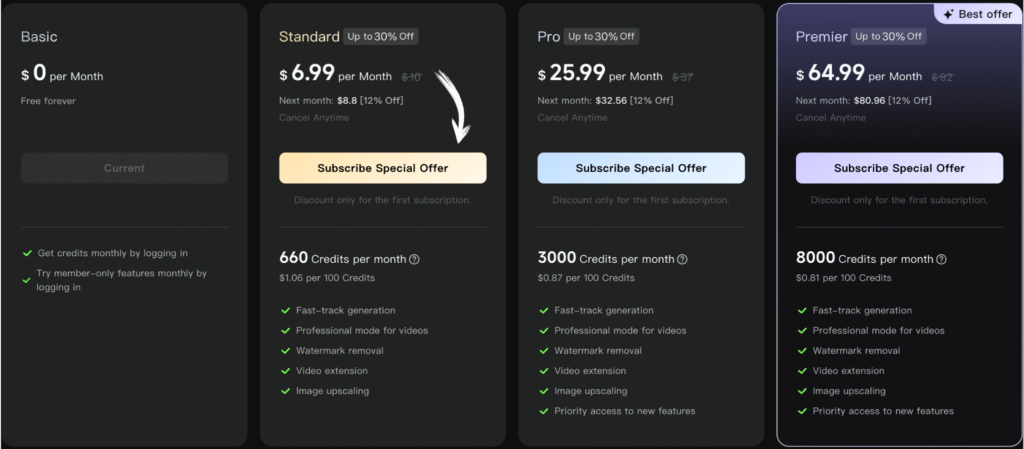Click the Basic plan Current button
Viewport: 1024px width, 449px height.
124,168
